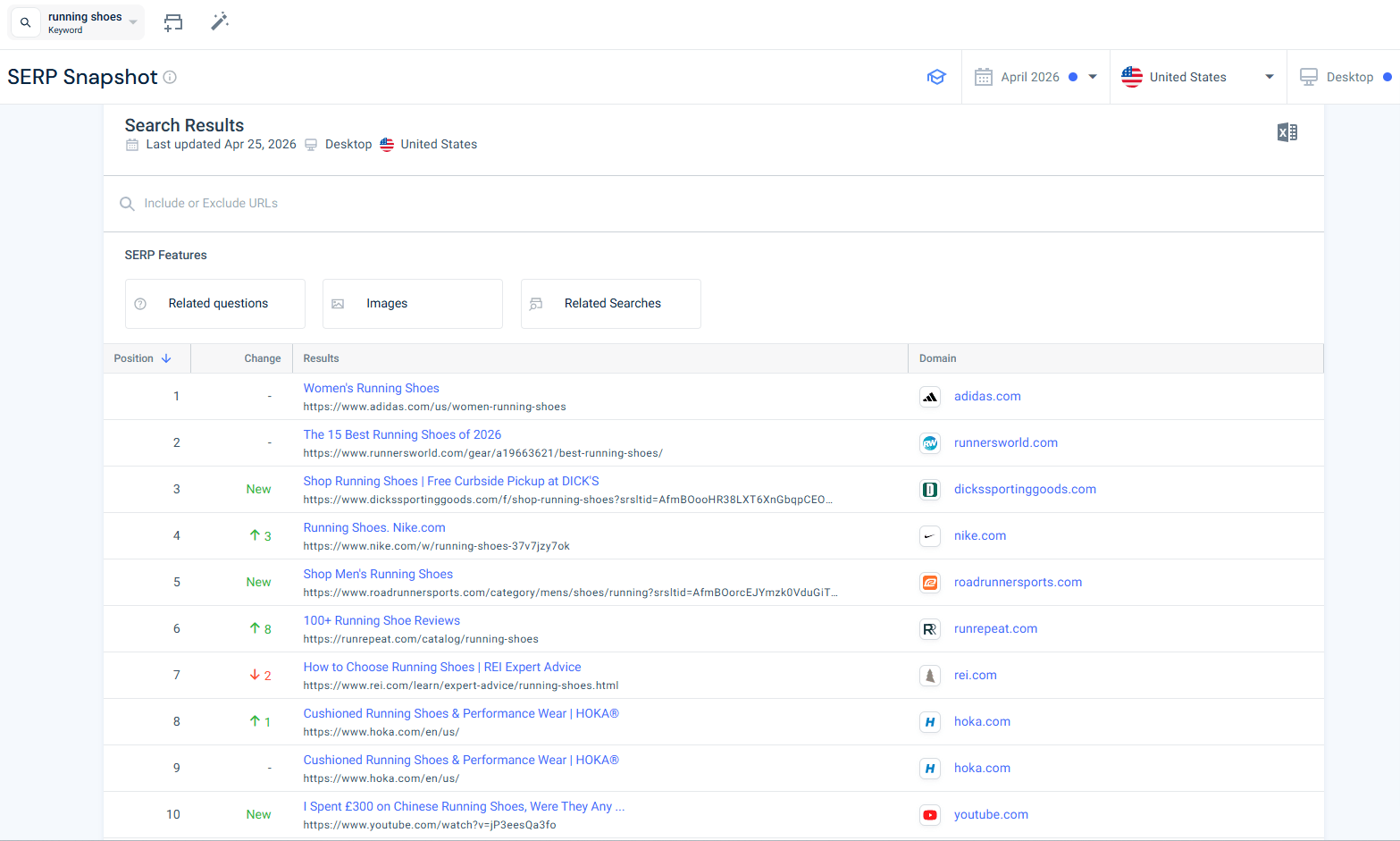Select the Desktop device selector in the header
The width and height of the screenshot is (1400, 841).
tap(1344, 77)
